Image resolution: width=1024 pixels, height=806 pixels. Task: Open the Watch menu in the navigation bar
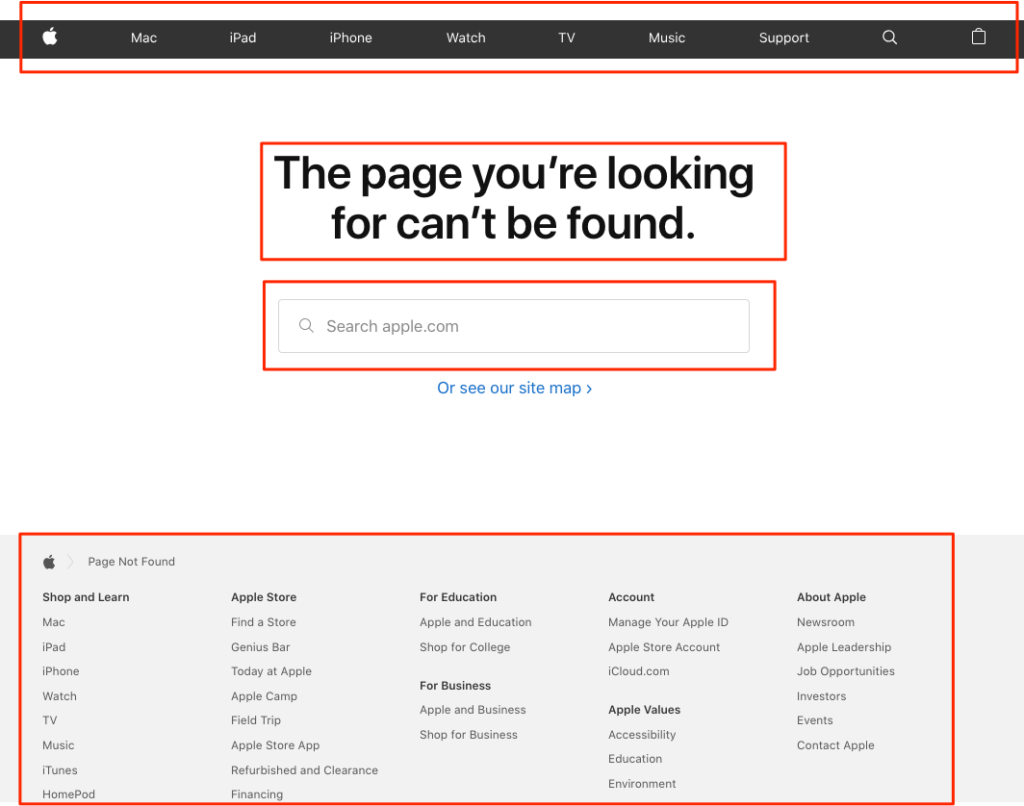[x=466, y=38]
